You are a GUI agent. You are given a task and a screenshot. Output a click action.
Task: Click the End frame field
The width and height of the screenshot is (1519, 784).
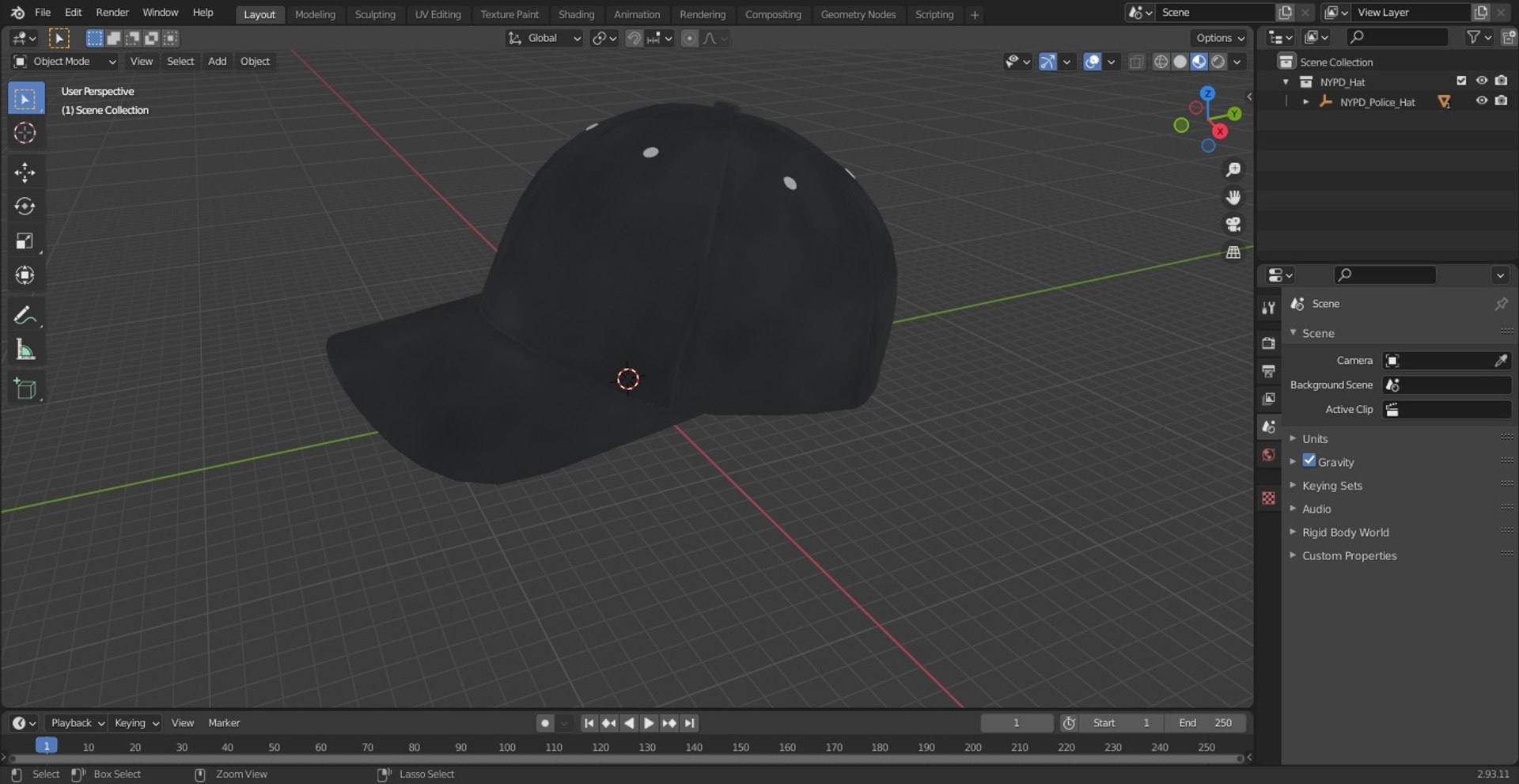(1203, 723)
